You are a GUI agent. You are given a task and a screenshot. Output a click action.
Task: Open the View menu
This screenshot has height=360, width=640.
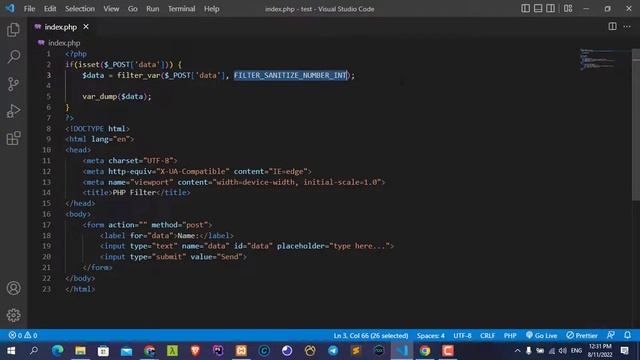coord(111,9)
